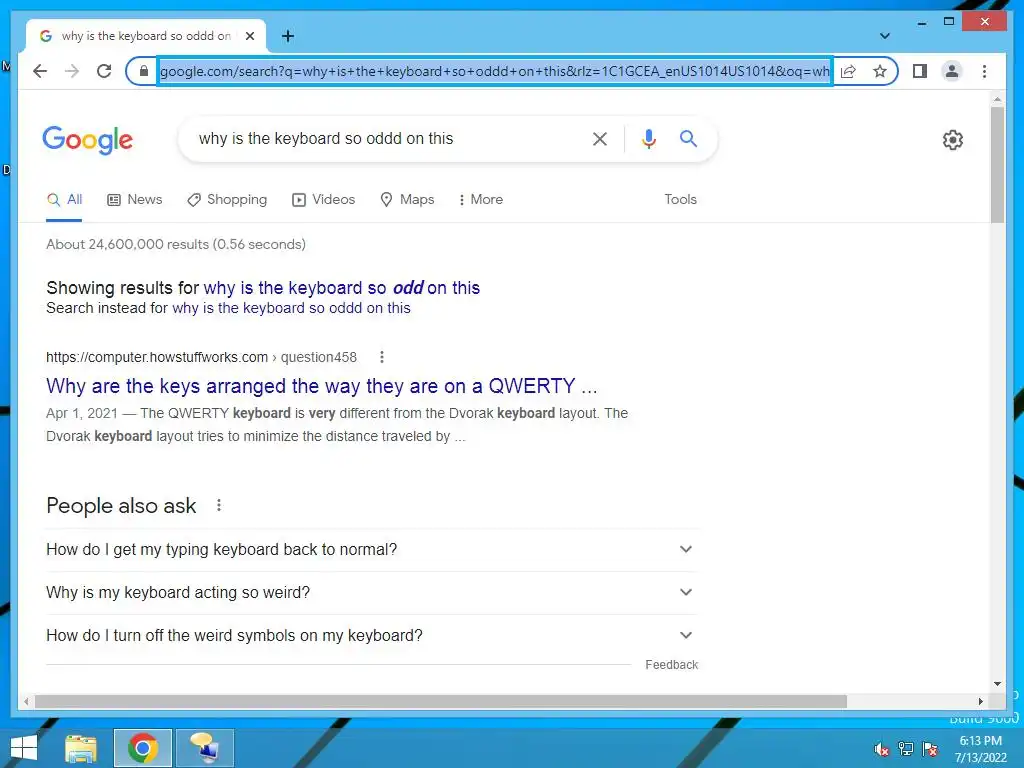Submit search with the magnifier icon
This screenshot has height=768, width=1024.
pyautogui.click(x=688, y=138)
